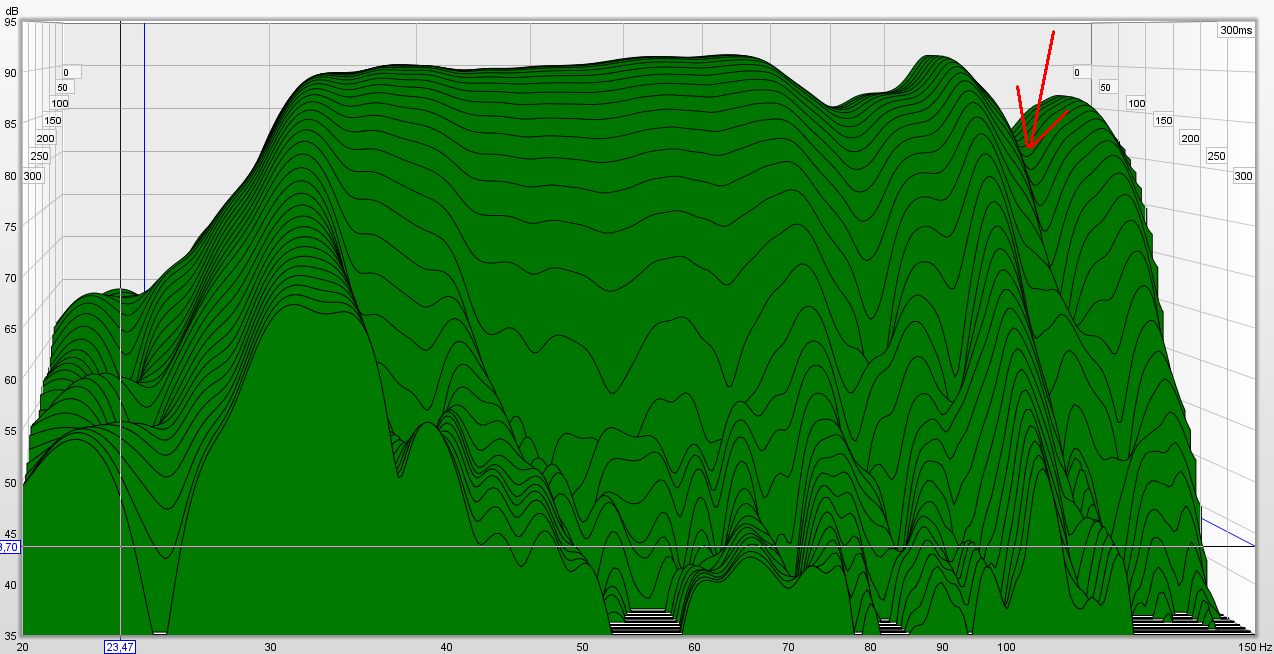
Task: Click the 70 Hz frequency axis label
Action: pyautogui.click(x=788, y=647)
